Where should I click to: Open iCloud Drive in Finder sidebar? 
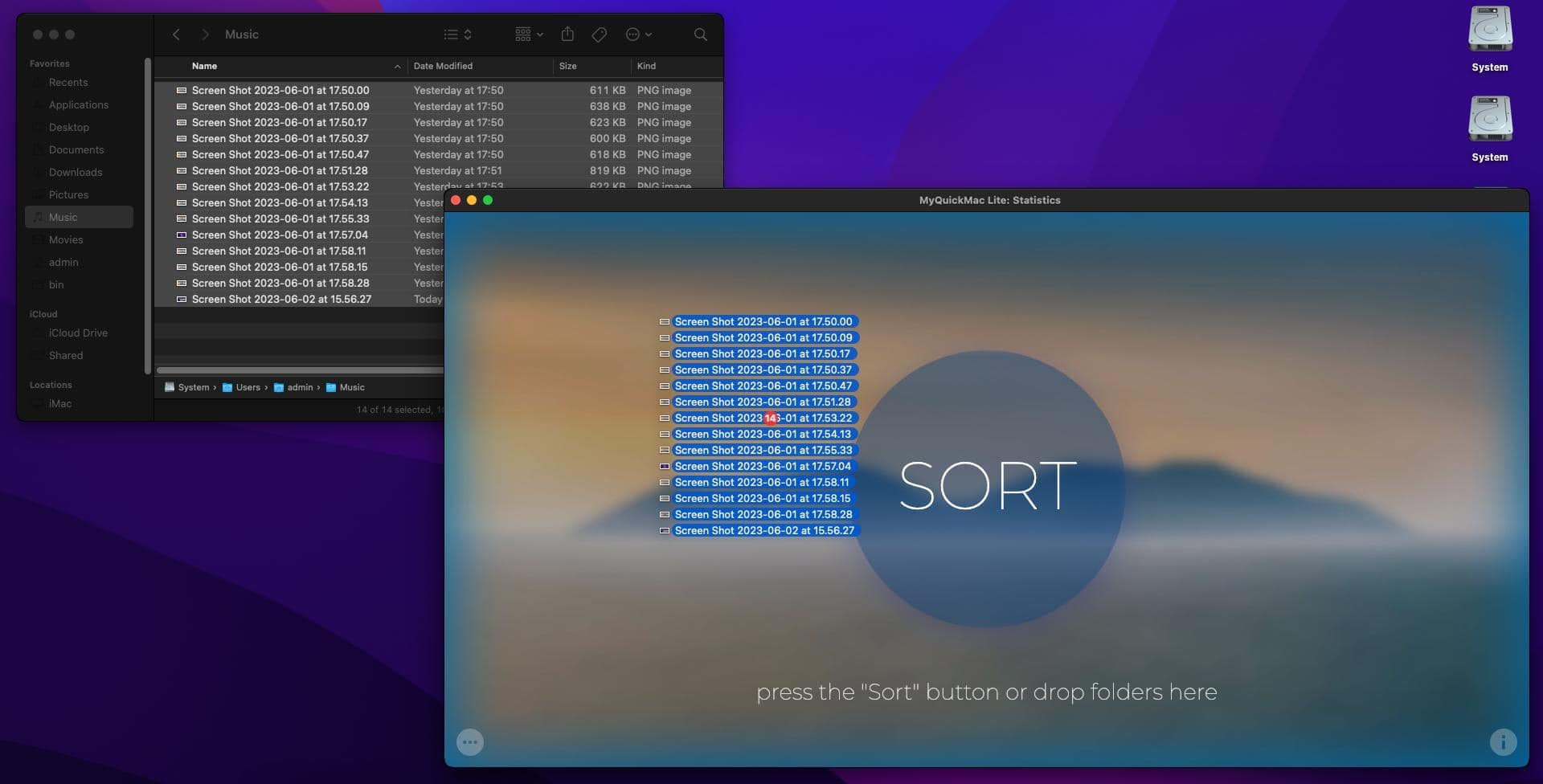pyautogui.click(x=79, y=333)
